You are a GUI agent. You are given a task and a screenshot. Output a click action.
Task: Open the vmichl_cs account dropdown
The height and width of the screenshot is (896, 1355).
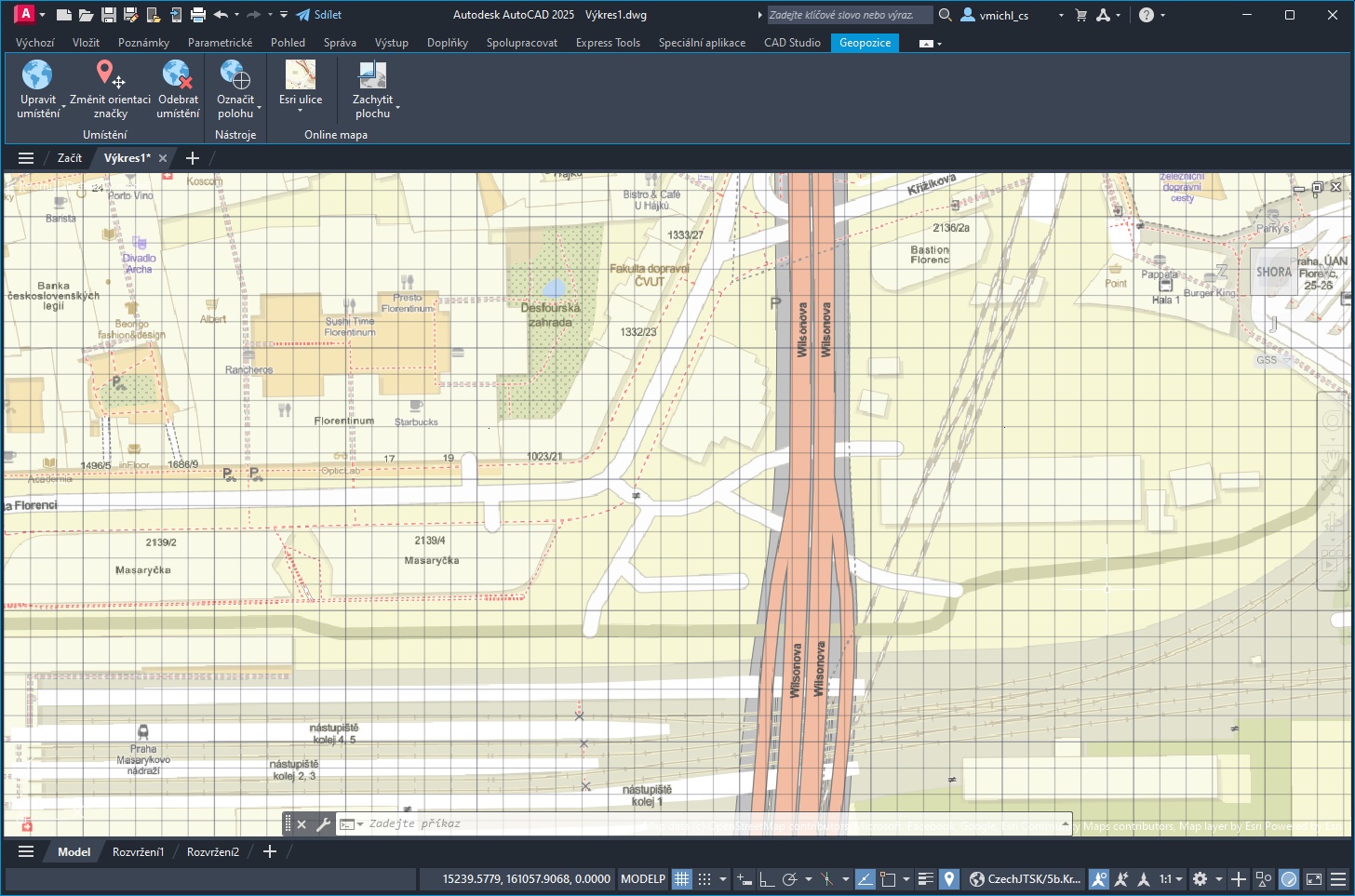coord(1061,15)
